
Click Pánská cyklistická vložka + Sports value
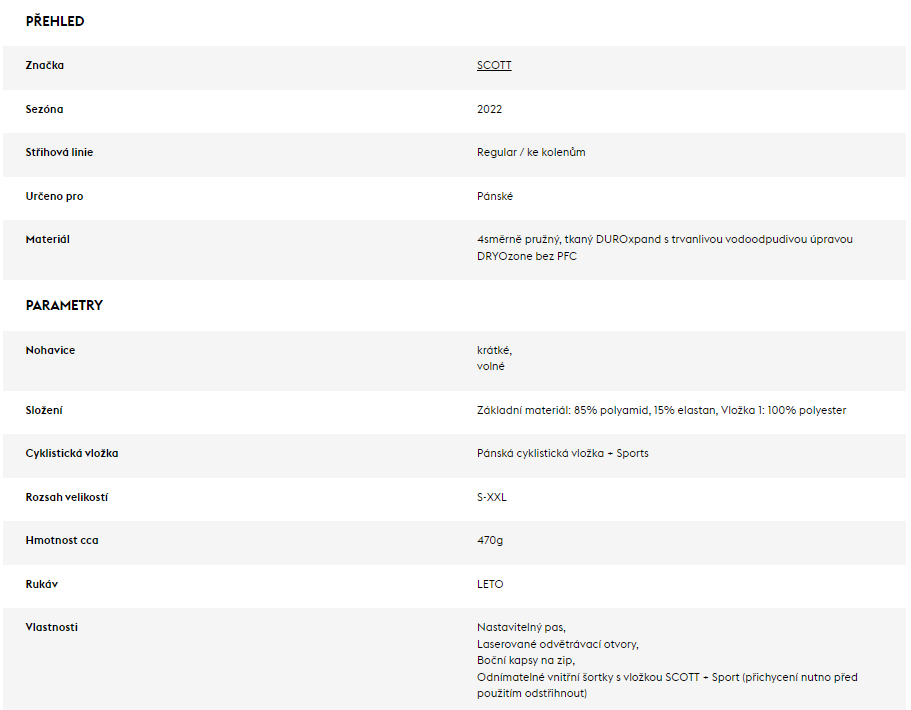[562, 453]
